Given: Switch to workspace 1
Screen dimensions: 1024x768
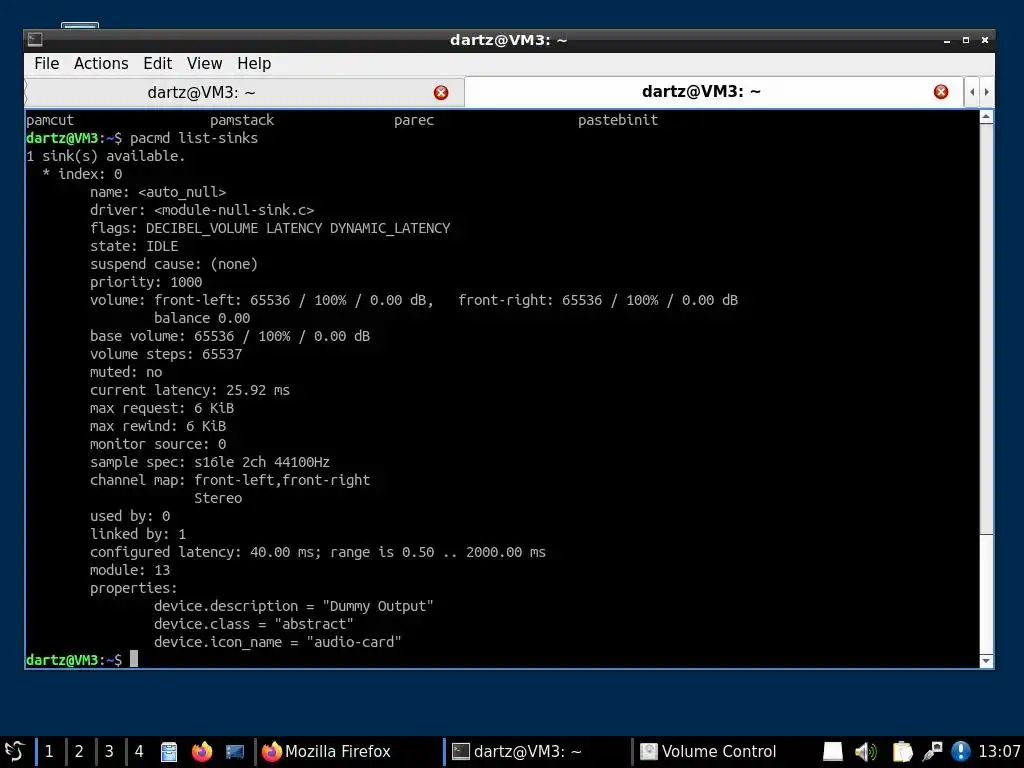Looking at the screenshot, I should click(49, 751).
